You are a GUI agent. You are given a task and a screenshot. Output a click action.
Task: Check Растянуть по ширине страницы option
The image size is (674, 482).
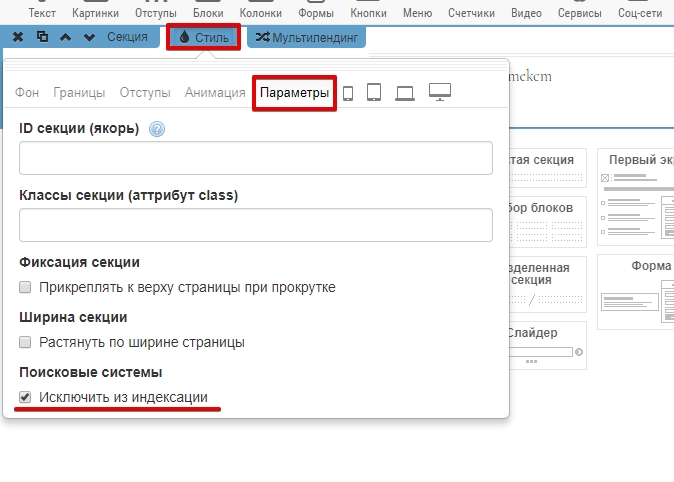[x=25, y=342]
